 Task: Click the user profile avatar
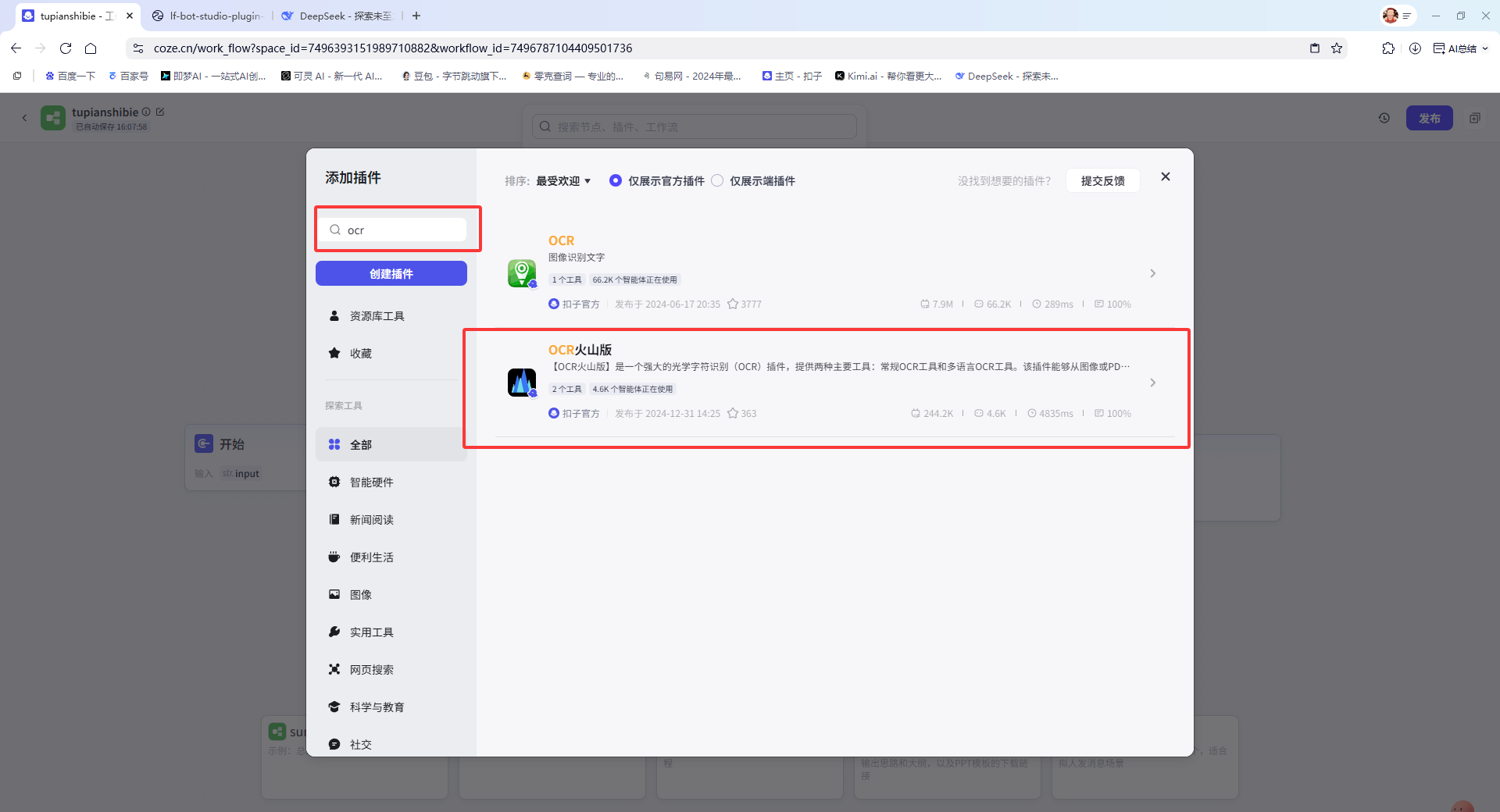(x=1390, y=16)
